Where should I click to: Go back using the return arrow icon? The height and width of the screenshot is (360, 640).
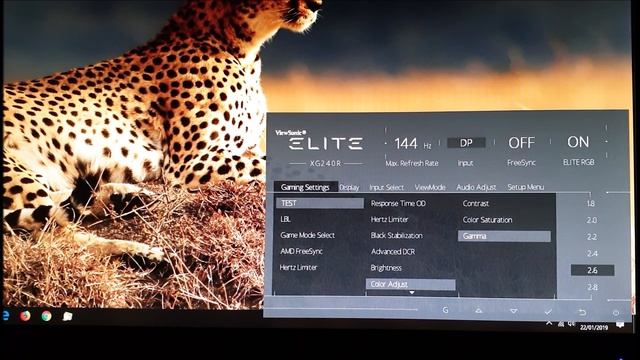(x=582, y=312)
